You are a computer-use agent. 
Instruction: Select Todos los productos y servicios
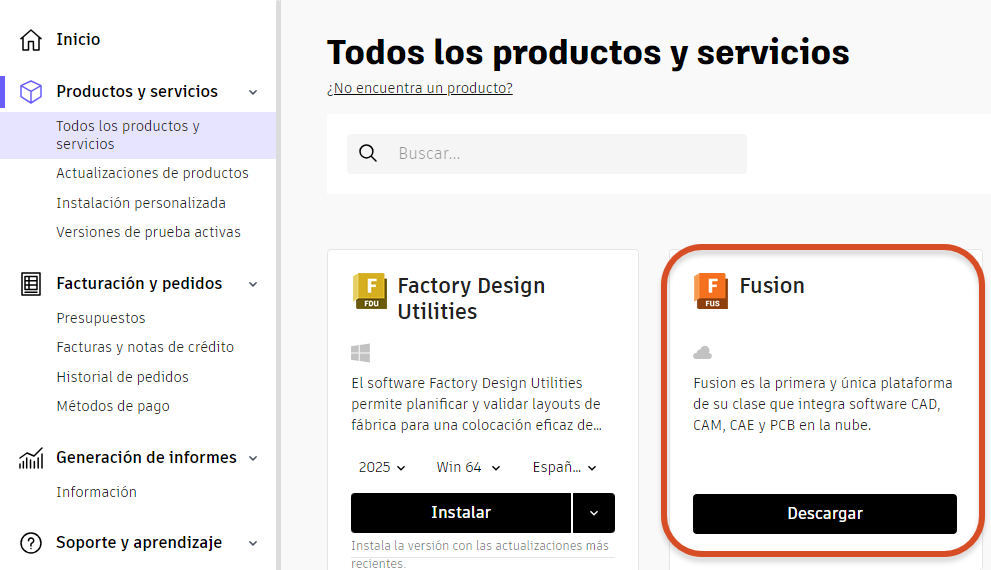(138, 135)
